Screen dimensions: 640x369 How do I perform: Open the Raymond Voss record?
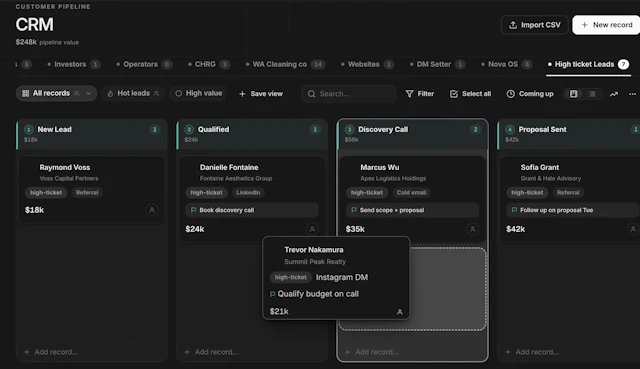[x=92, y=189]
